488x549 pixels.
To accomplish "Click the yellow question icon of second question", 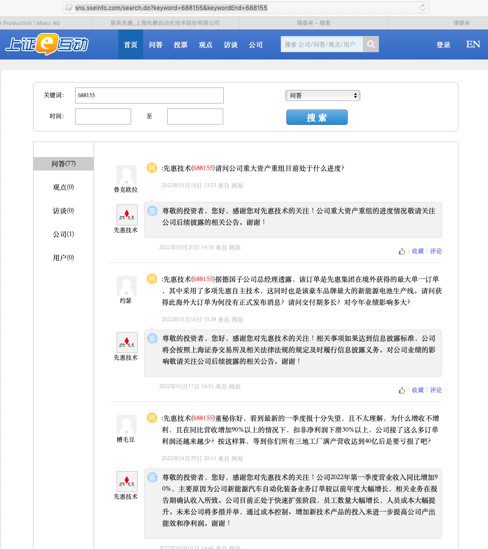I will coord(152,279).
